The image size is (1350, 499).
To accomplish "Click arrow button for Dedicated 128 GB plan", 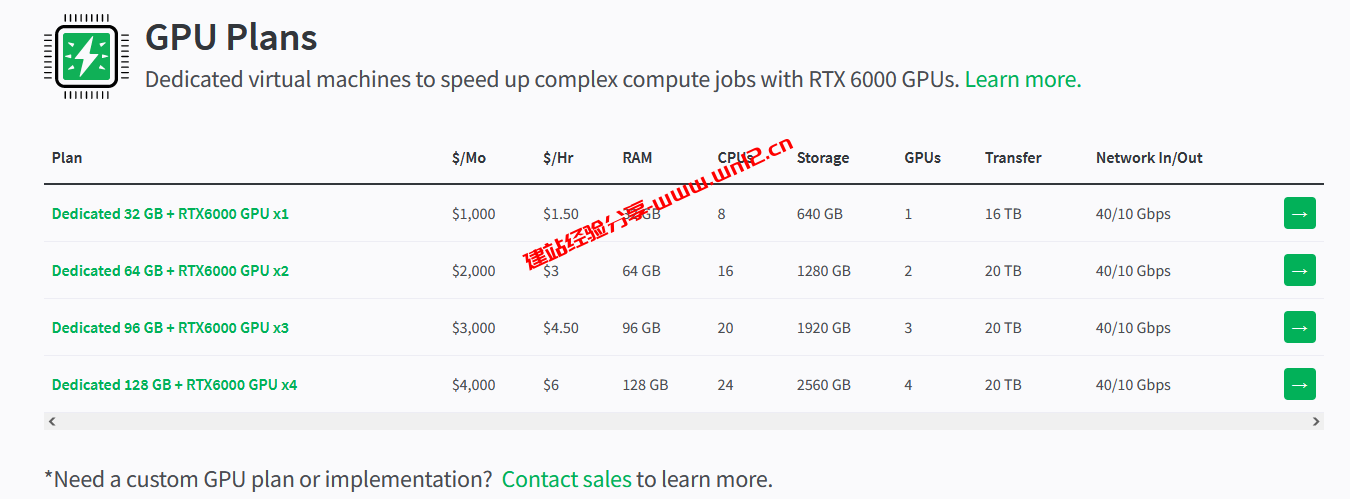I will coord(1299,384).
